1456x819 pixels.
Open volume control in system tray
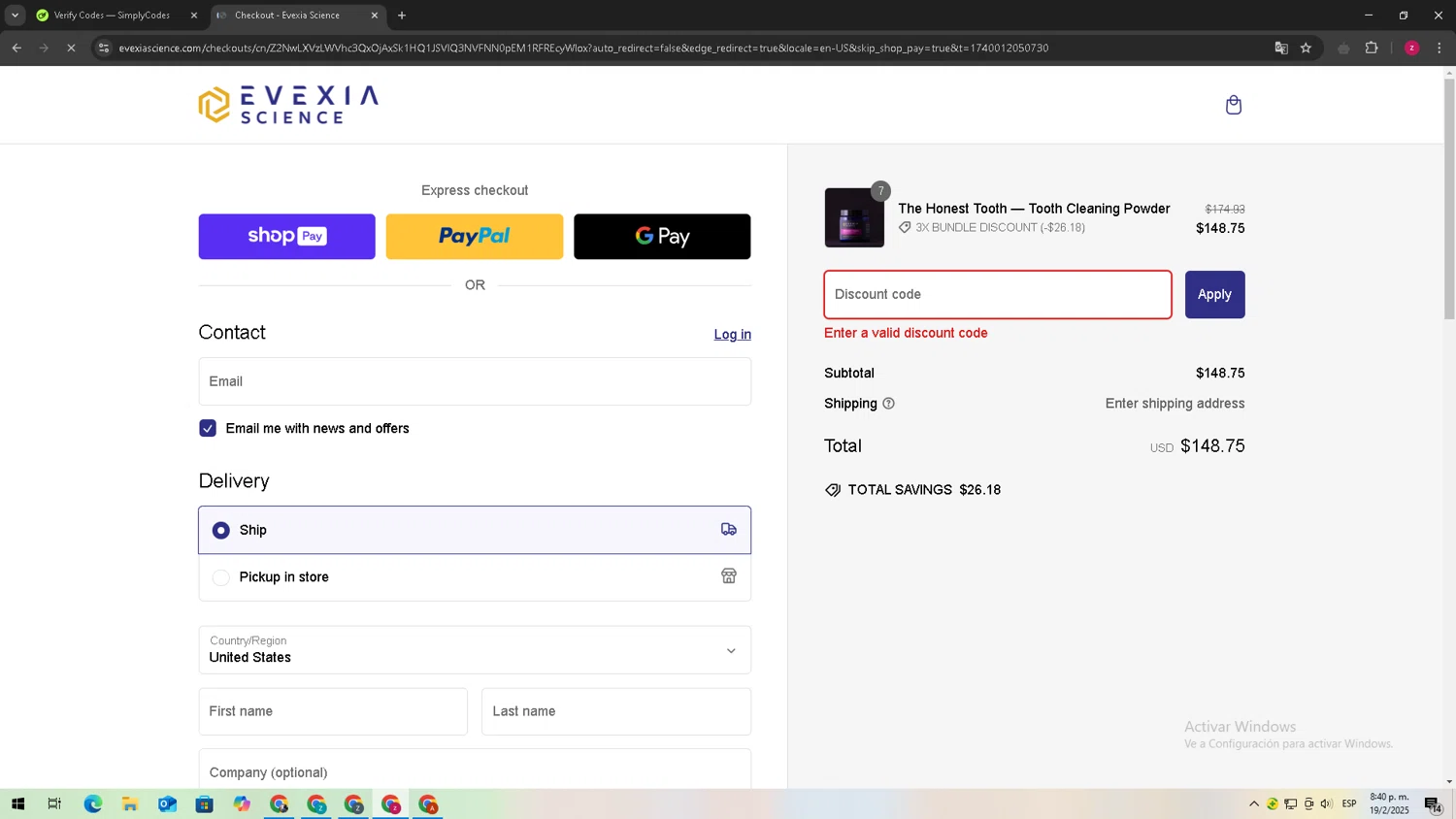pyautogui.click(x=1327, y=804)
